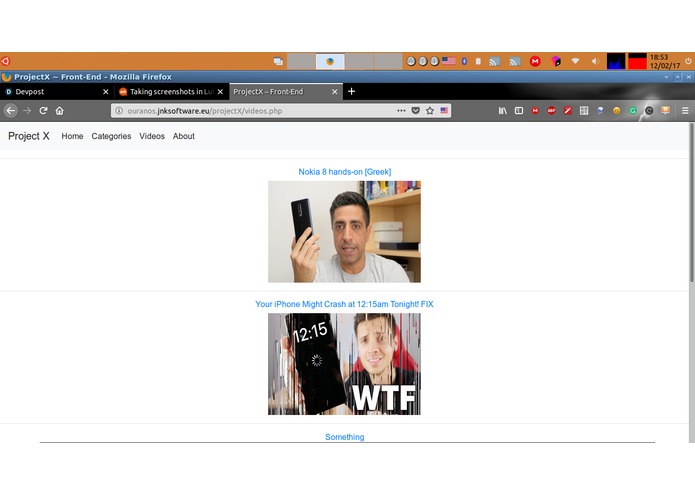The image size is (695, 494).
Task: Click the orange monitor extension icon
Action: click(x=665, y=110)
